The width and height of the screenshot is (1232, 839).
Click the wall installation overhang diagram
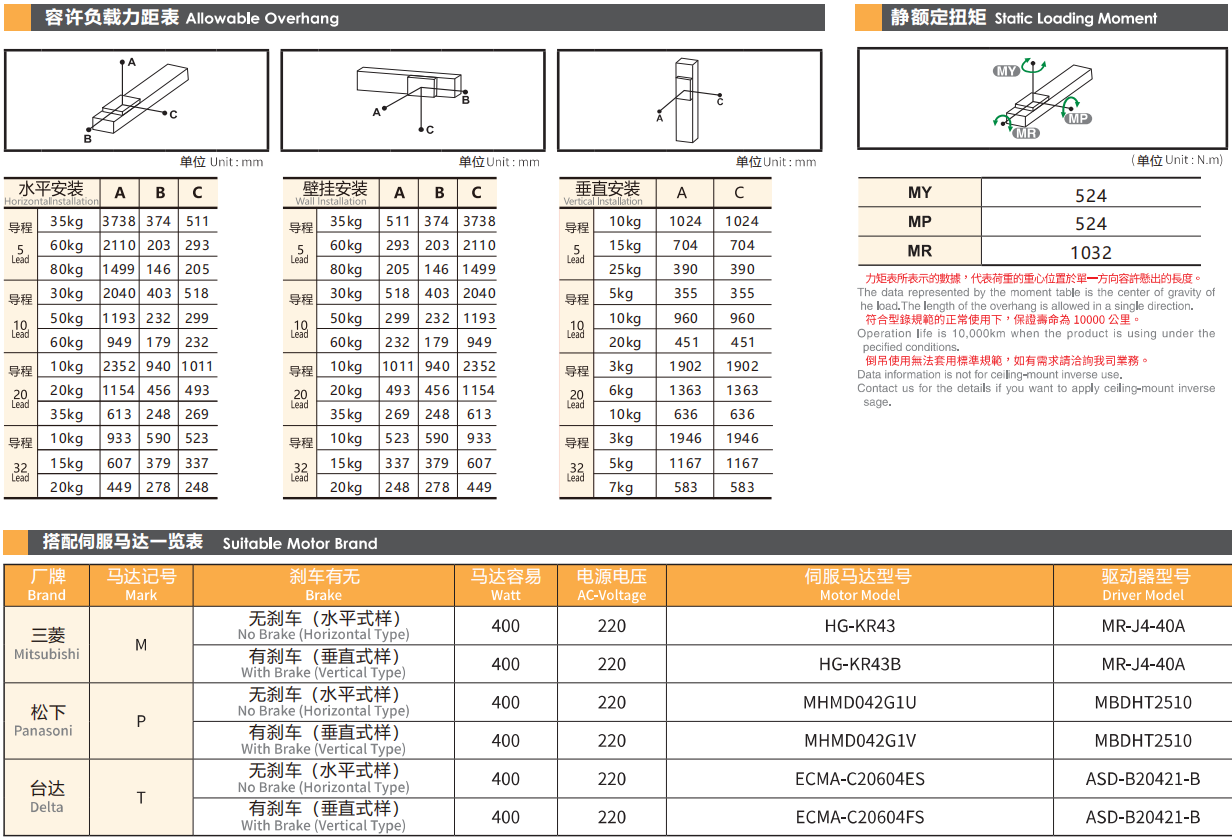pos(413,100)
